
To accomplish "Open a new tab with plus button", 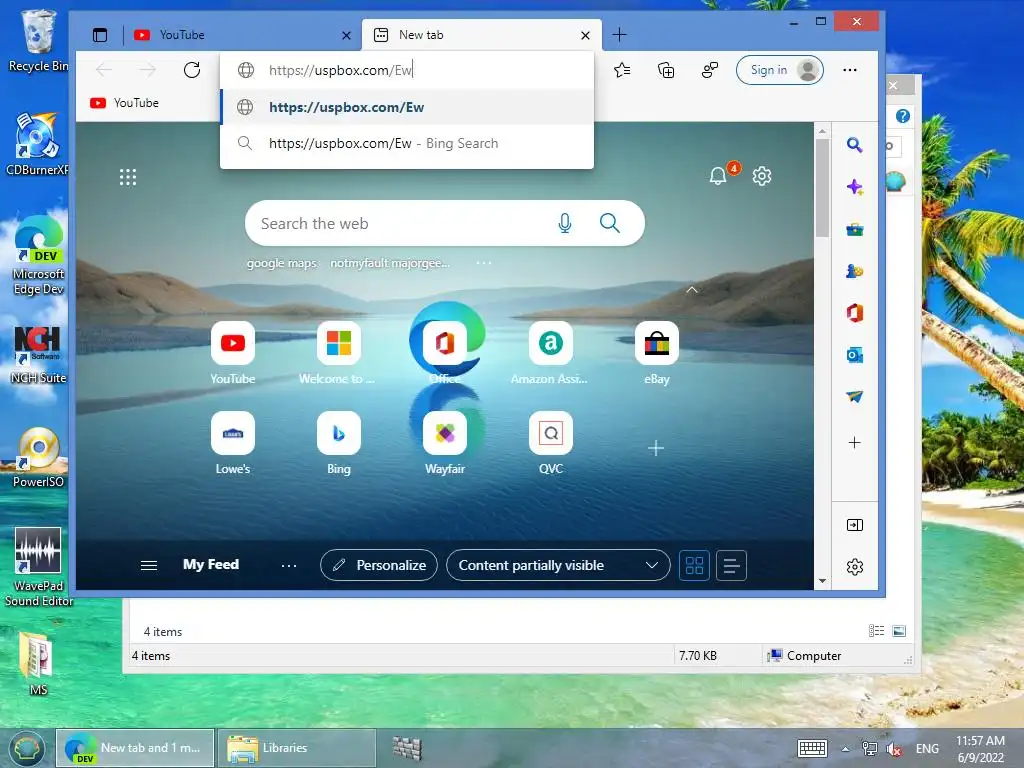I will (x=619, y=35).
